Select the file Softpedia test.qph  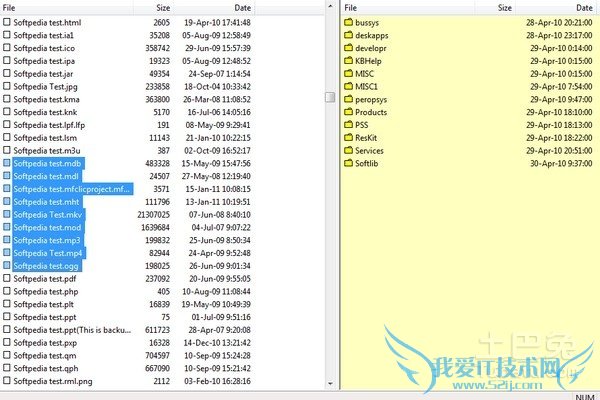[46, 368]
